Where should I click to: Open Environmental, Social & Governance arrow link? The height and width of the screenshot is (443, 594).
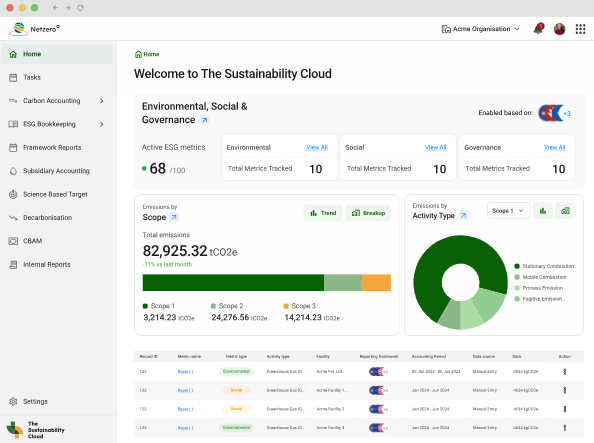[205, 120]
